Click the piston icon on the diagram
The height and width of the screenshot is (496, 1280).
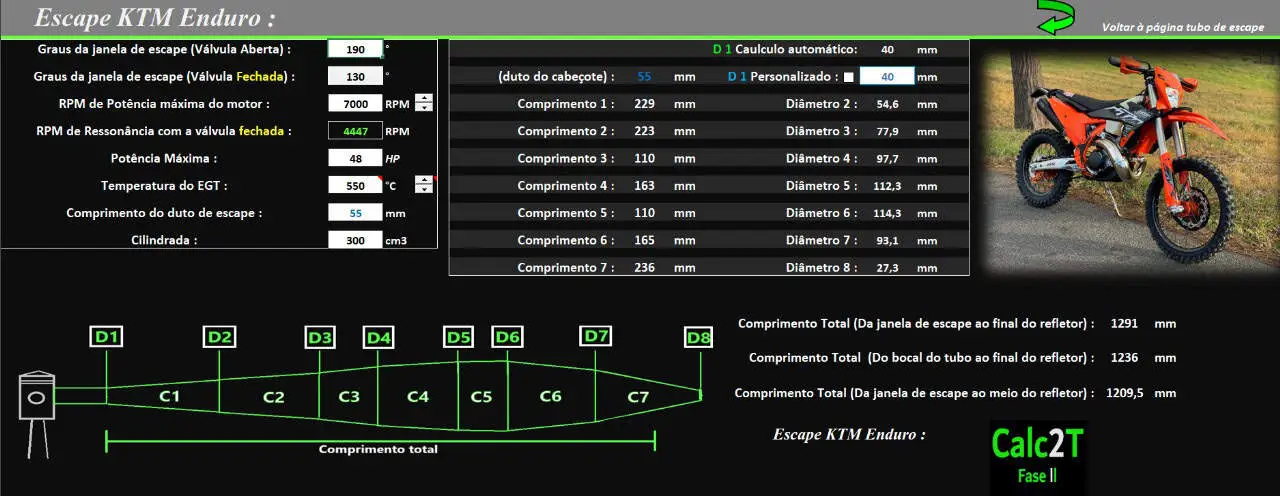tap(36, 414)
